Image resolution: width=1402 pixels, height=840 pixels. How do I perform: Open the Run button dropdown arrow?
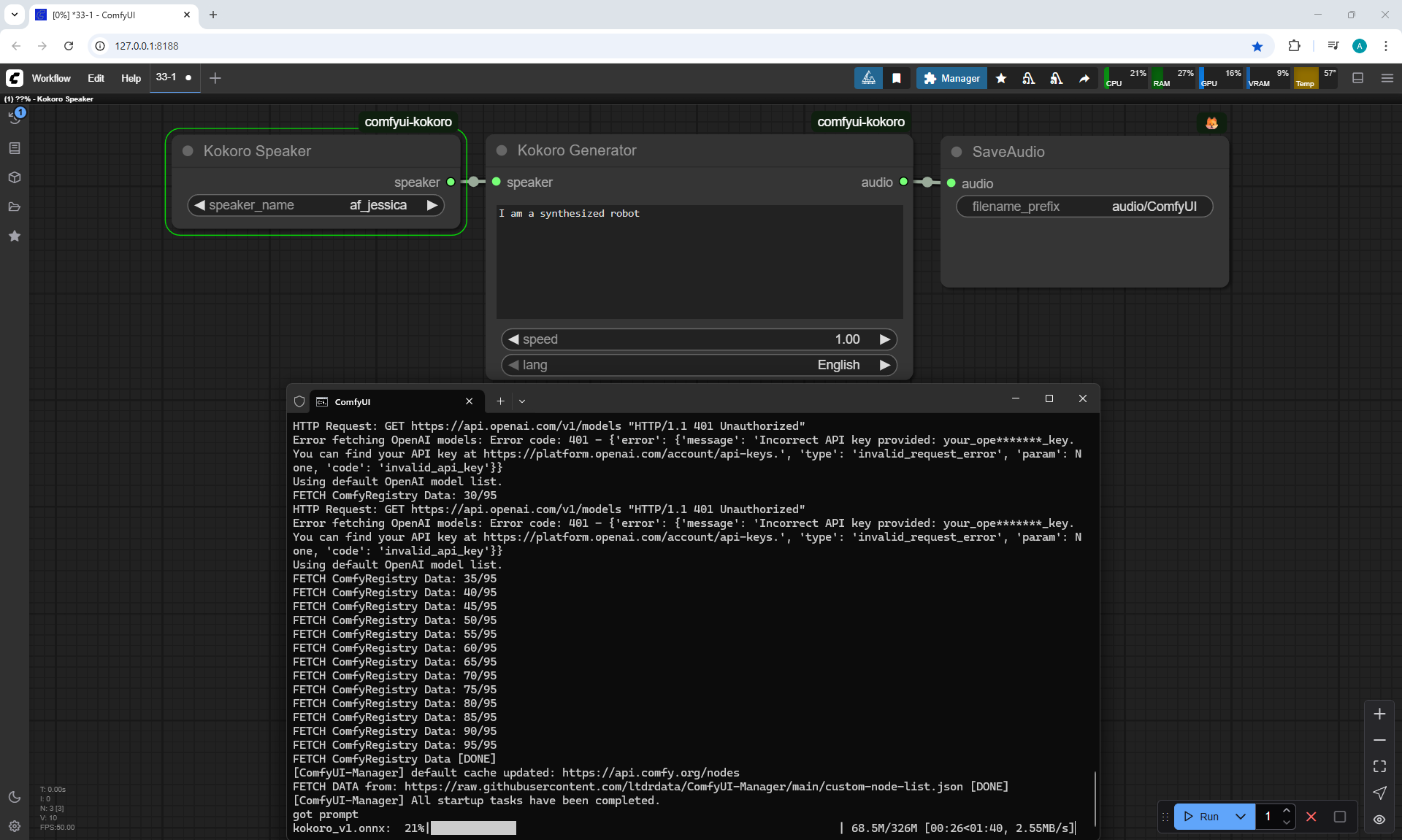(1241, 817)
